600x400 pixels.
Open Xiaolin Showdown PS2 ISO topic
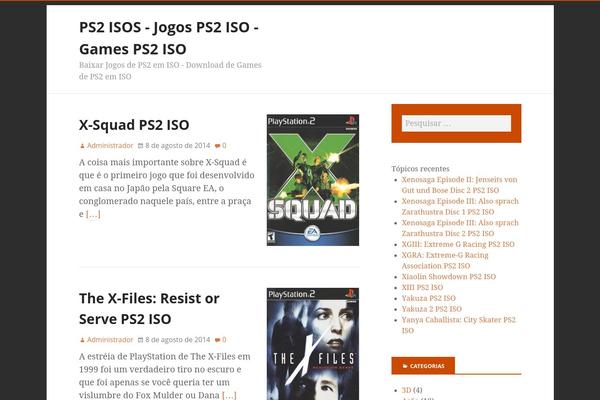[x=448, y=276]
